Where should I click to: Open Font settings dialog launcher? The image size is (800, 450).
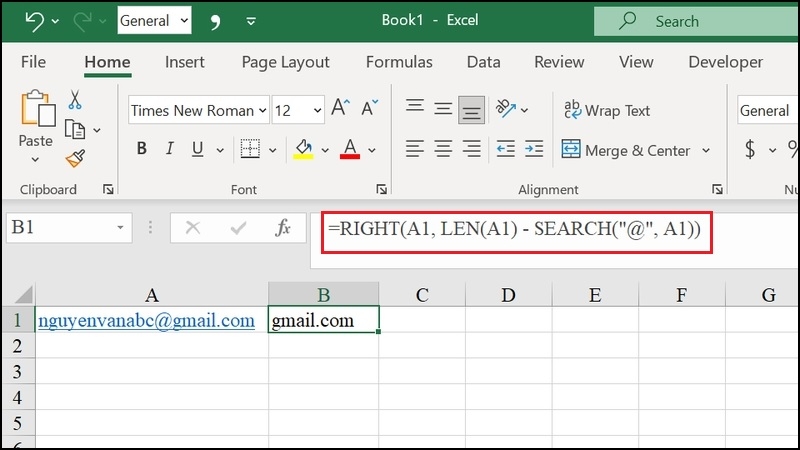[381, 189]
